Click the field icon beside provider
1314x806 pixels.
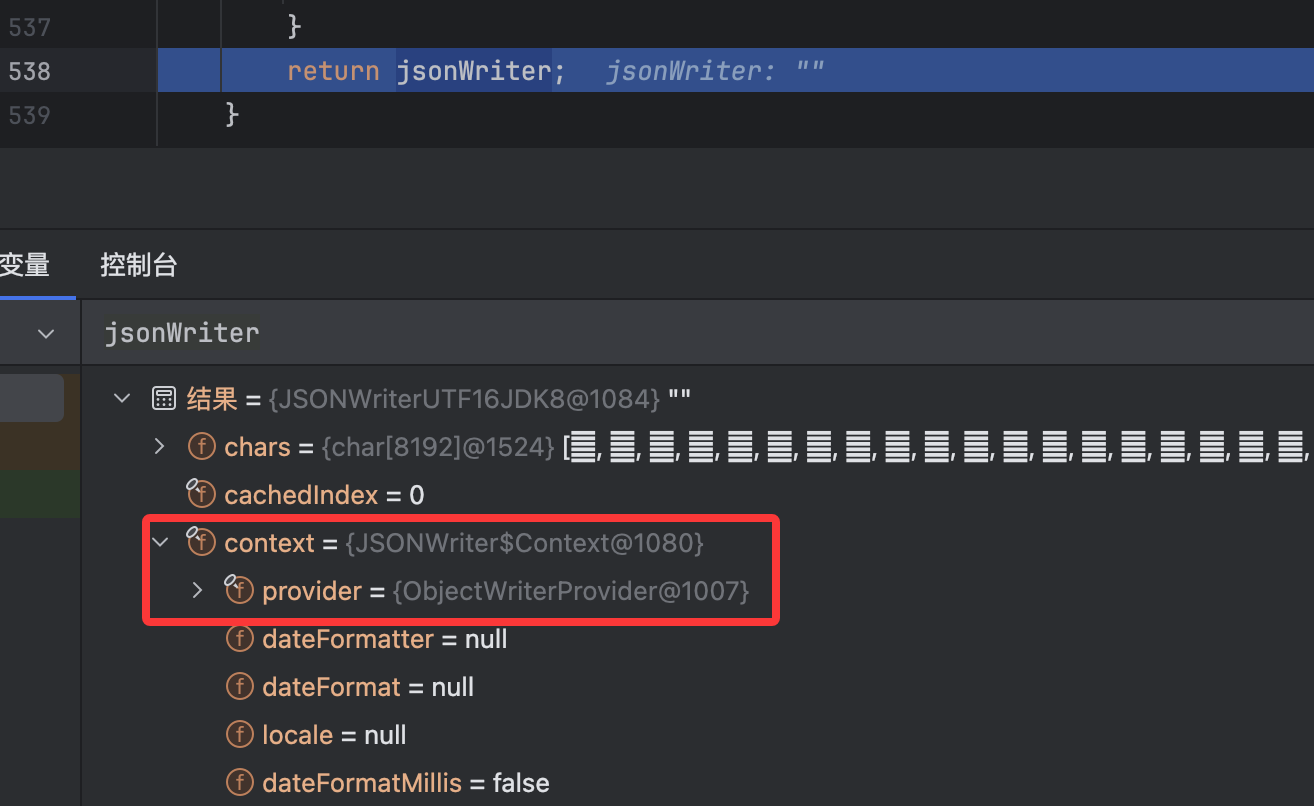(x=239, y=590)
